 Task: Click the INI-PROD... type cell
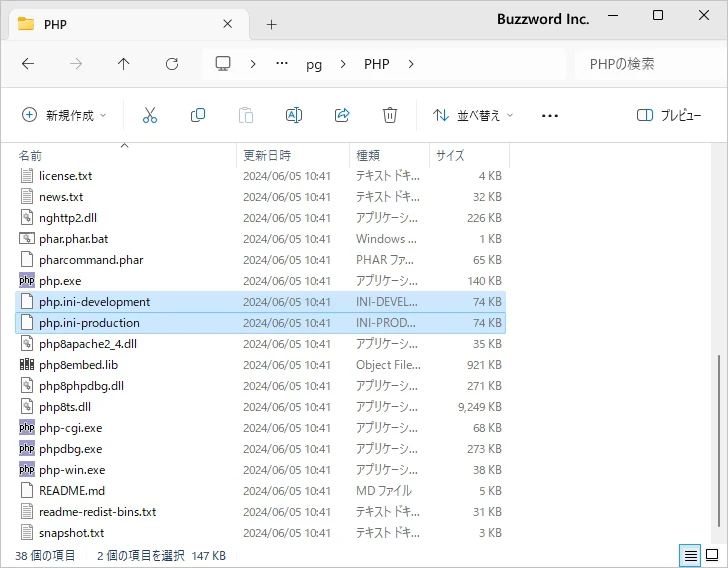click(x=385, y=323)
